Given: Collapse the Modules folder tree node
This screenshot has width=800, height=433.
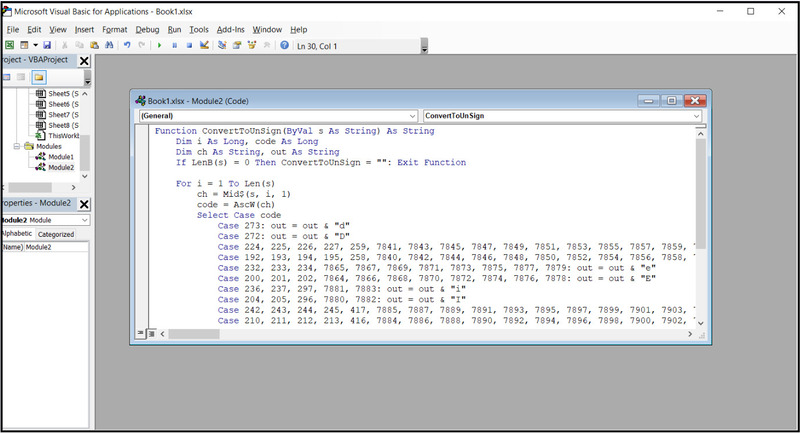Looking at the screenshot, I should click(x=17, y=146).
